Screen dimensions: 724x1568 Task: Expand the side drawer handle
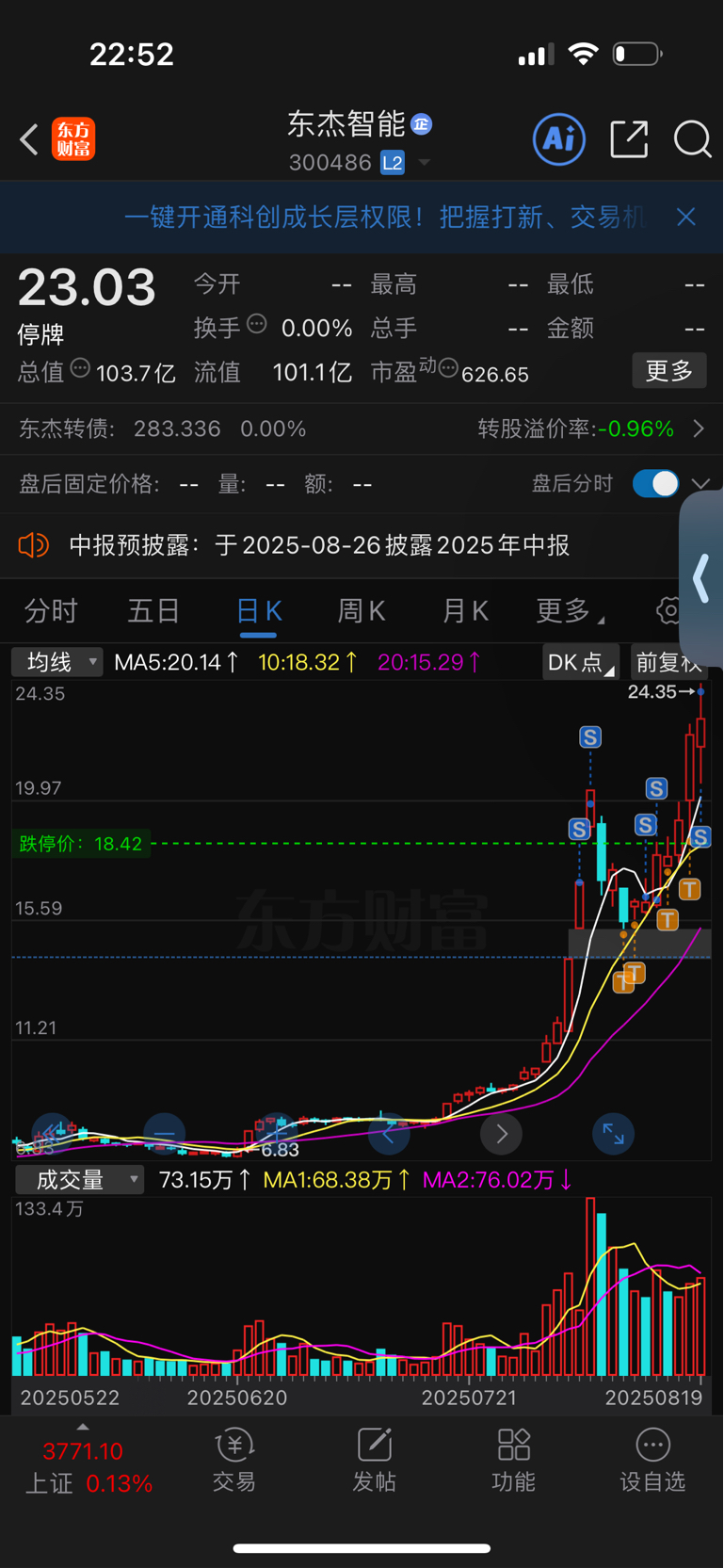[x=702, y=578]
